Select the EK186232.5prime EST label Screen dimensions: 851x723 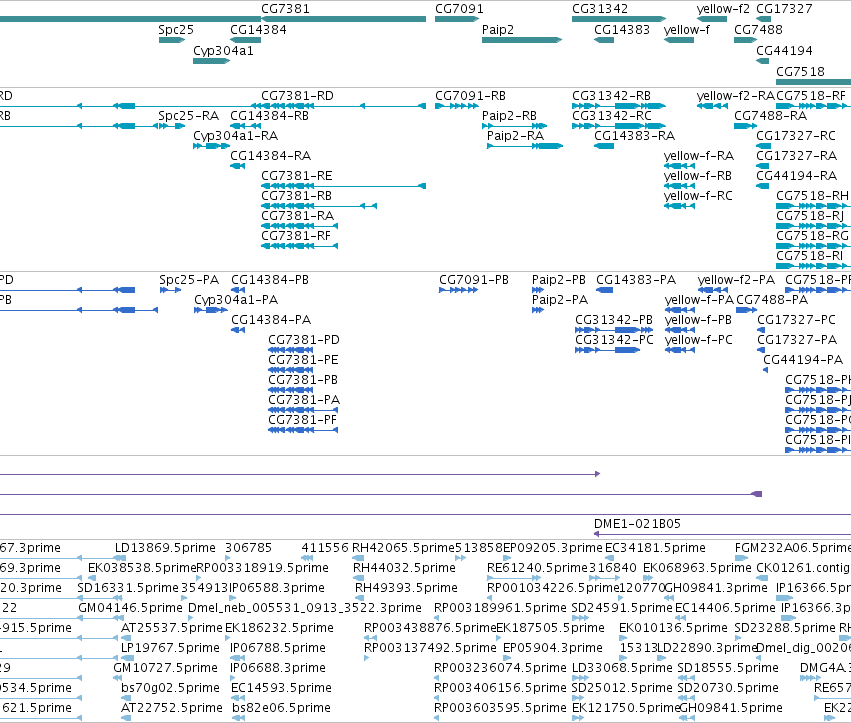click(x=279, y=627)
